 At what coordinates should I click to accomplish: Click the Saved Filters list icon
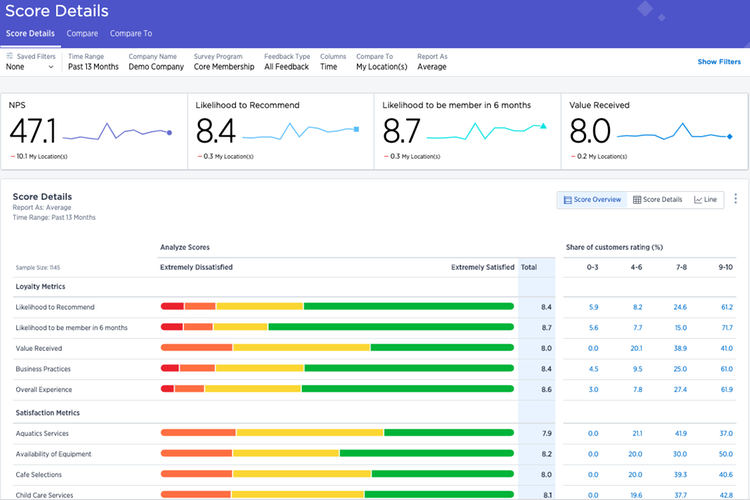point(10,57)
